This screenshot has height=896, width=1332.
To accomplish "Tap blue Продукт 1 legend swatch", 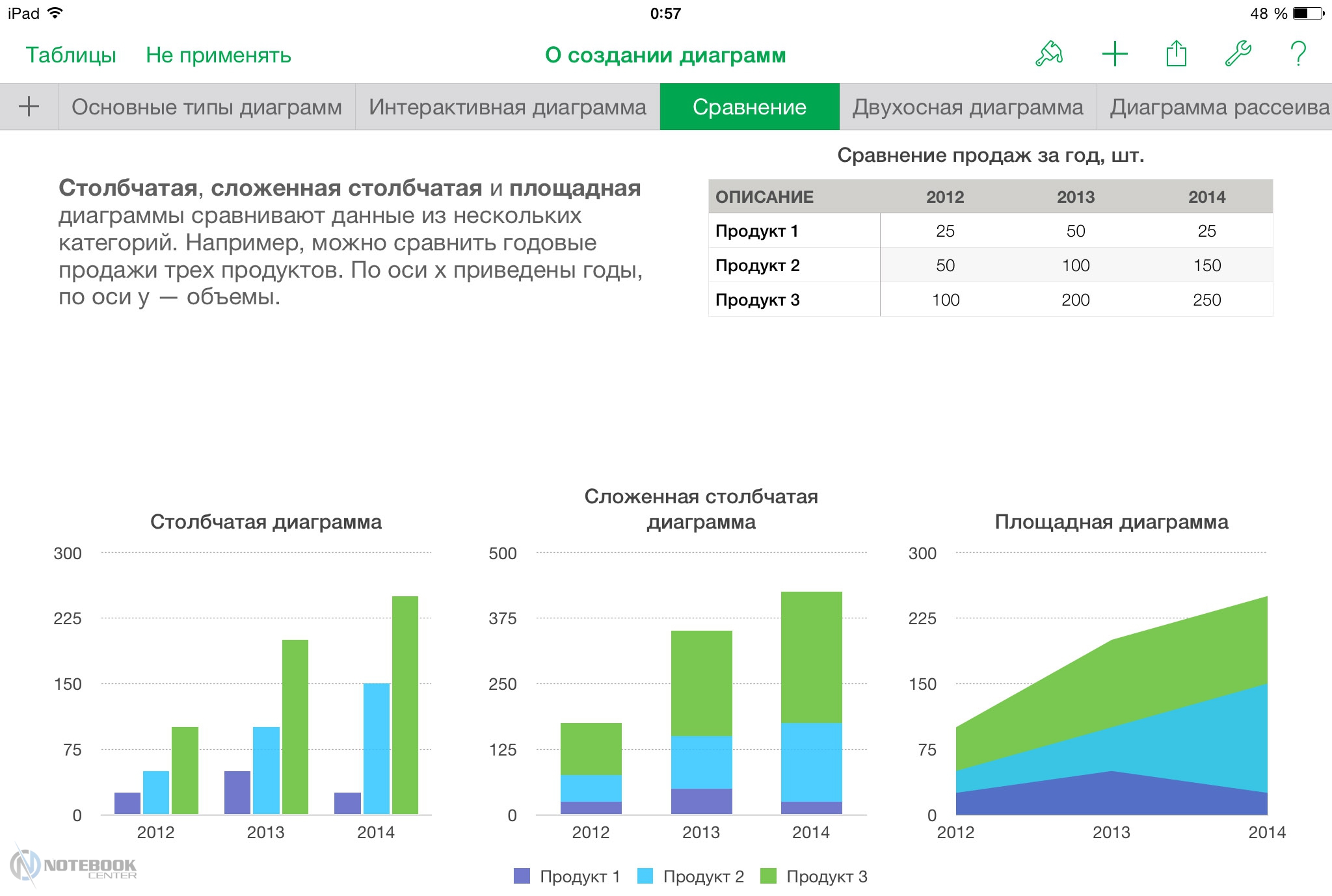I will click(522, 876).
